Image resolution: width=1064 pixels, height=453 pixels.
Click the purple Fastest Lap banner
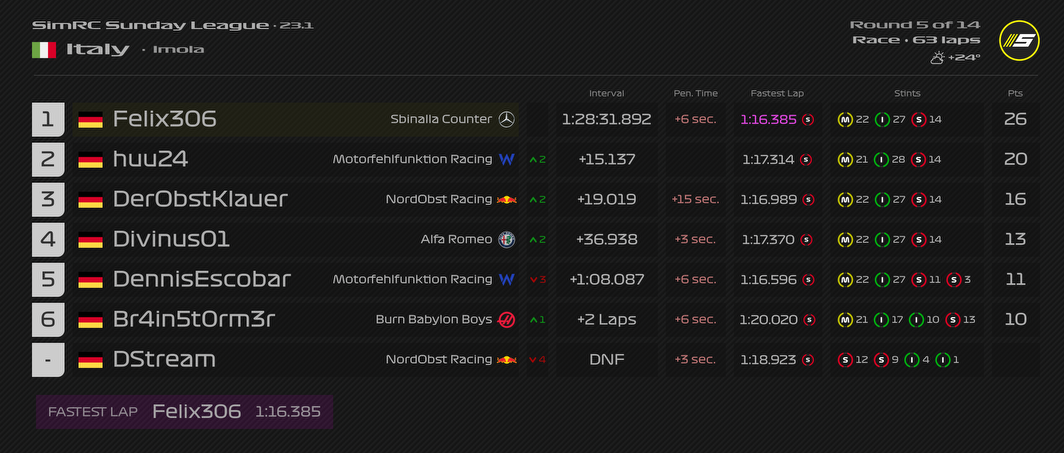pos(184,411)
